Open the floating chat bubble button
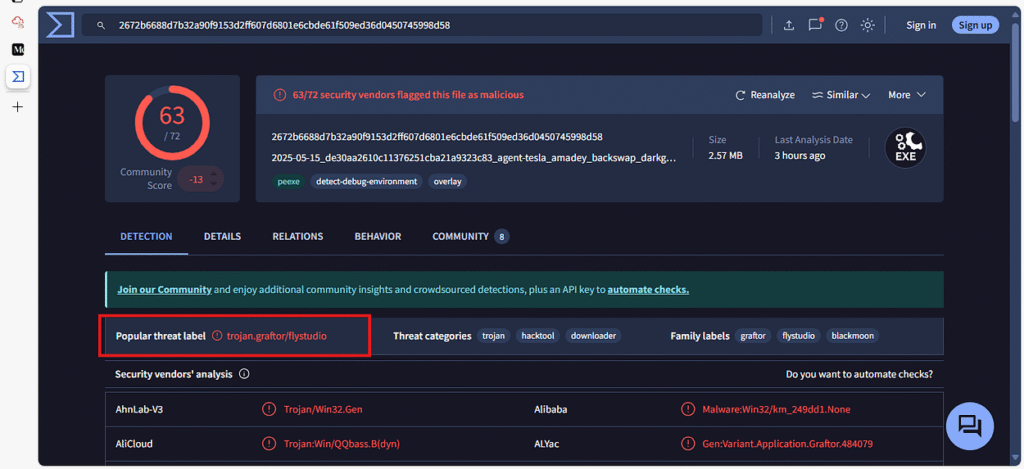This screenshot has height=469, width=1024. click(x=970, y=426)
